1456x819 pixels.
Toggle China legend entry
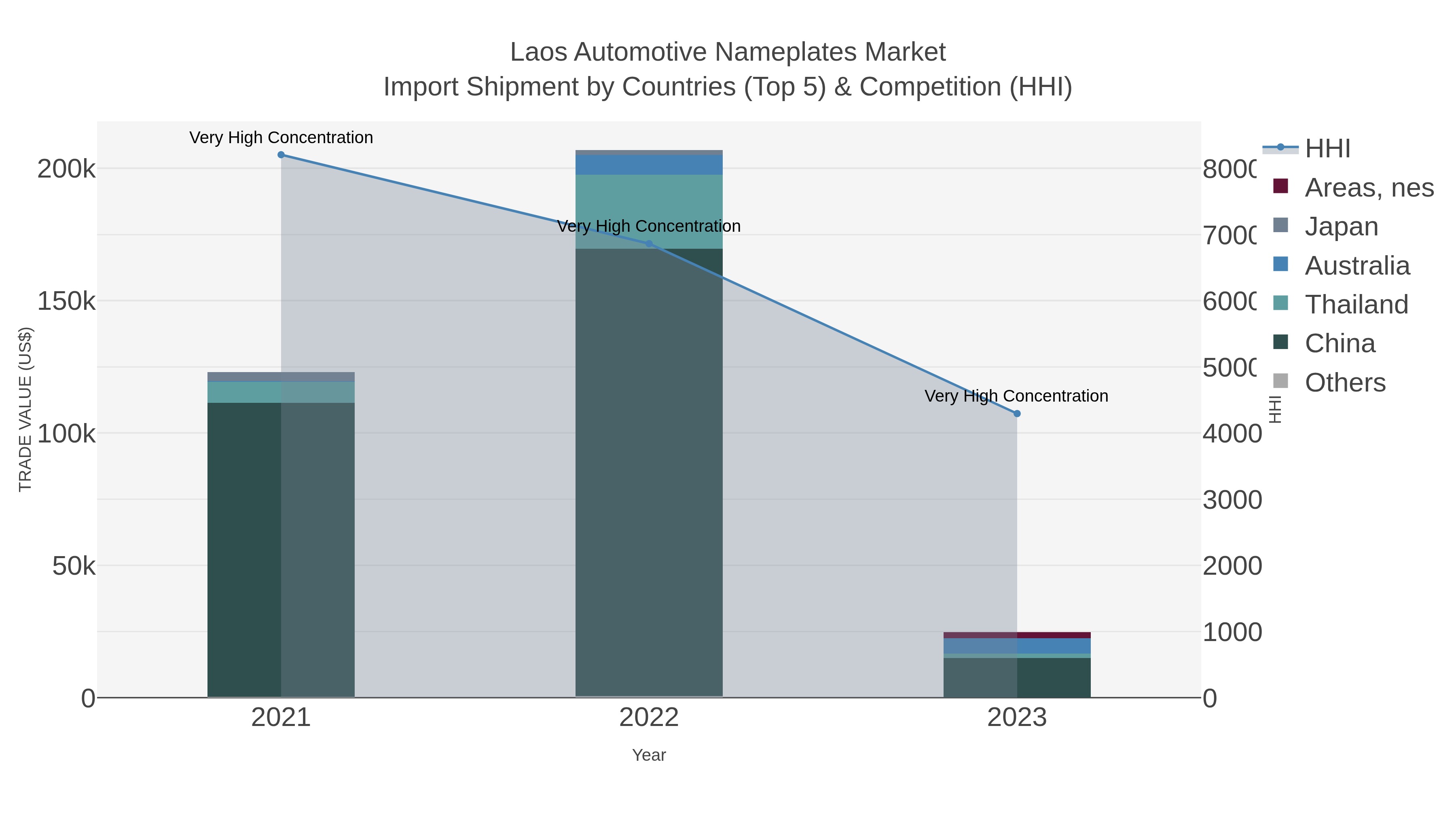pyautogui.click(x=1324, y=344)
